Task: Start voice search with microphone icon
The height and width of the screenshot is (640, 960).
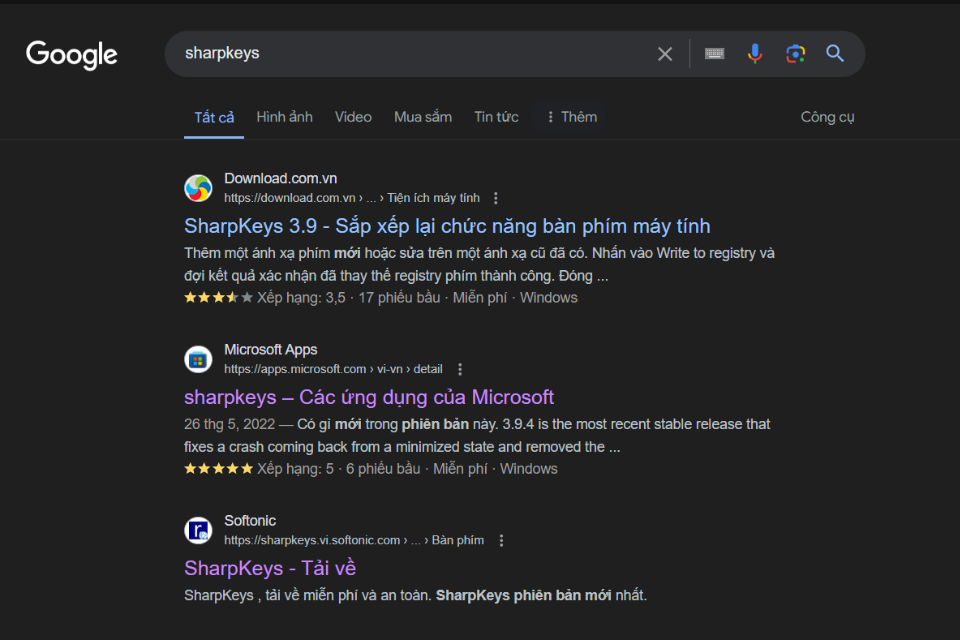Action: pyautogui.click(x=755, y=54)
